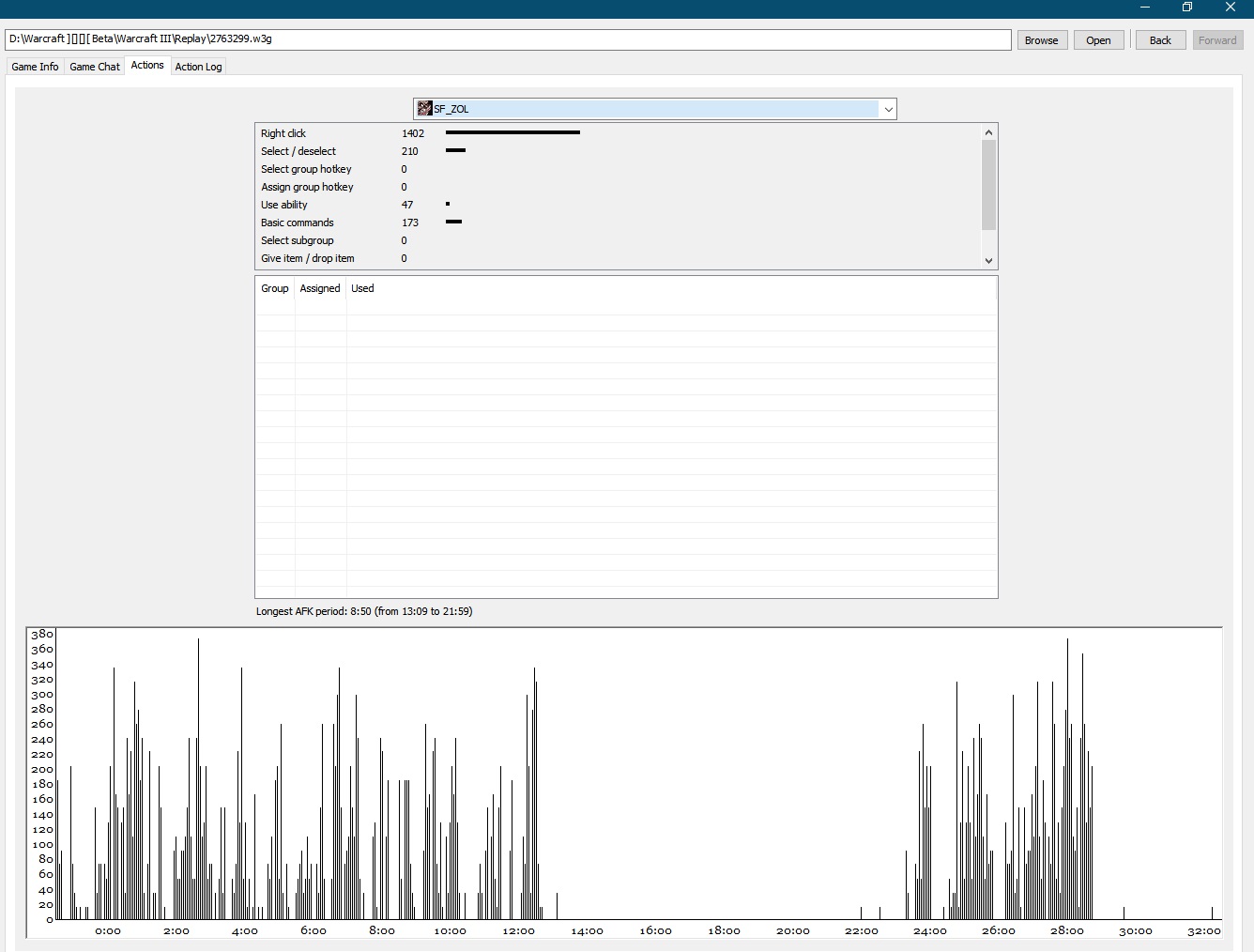The height and width of the screenshot is (952, 1254).
Task: Click the Longest AFK period text
Action: [x=364, y=611]
